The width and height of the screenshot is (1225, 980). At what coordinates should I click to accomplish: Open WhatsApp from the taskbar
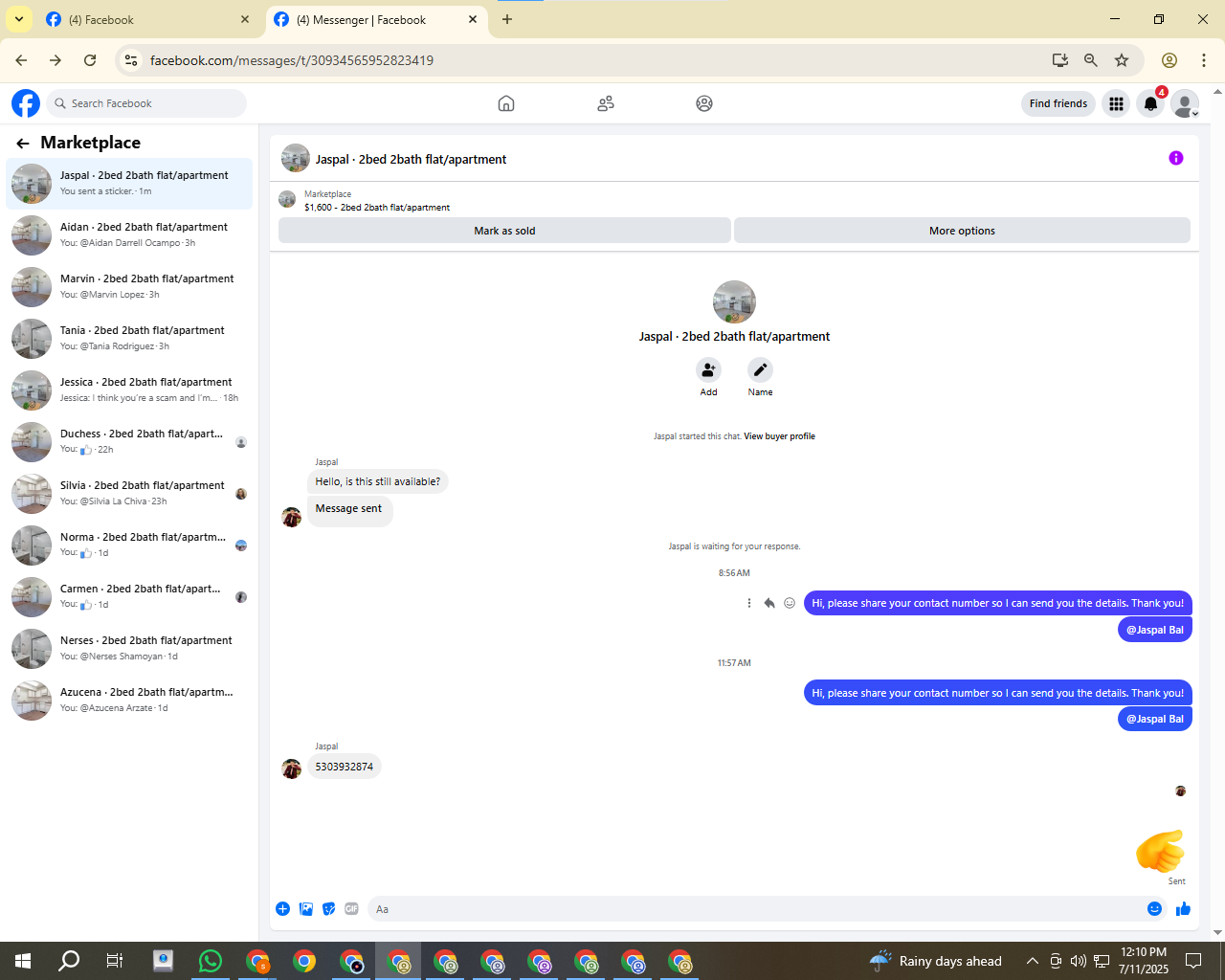210,961
